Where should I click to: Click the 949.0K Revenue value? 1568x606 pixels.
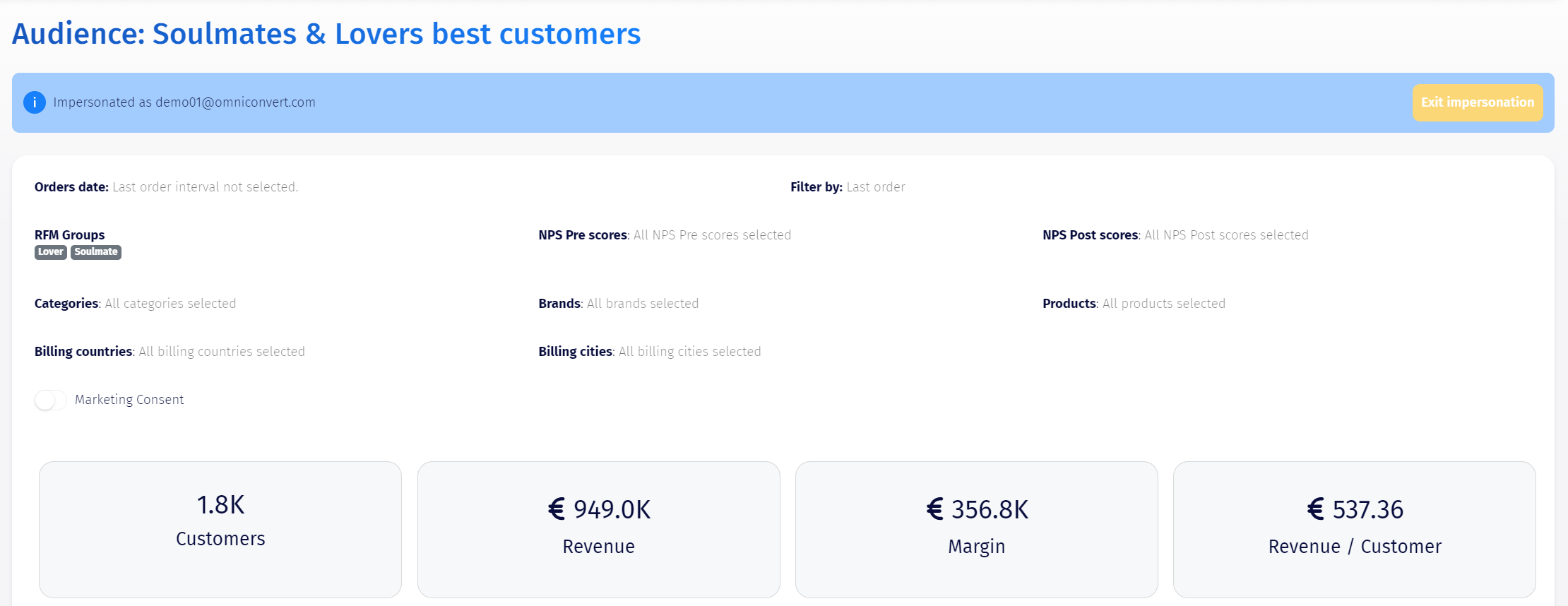[612, 509]
